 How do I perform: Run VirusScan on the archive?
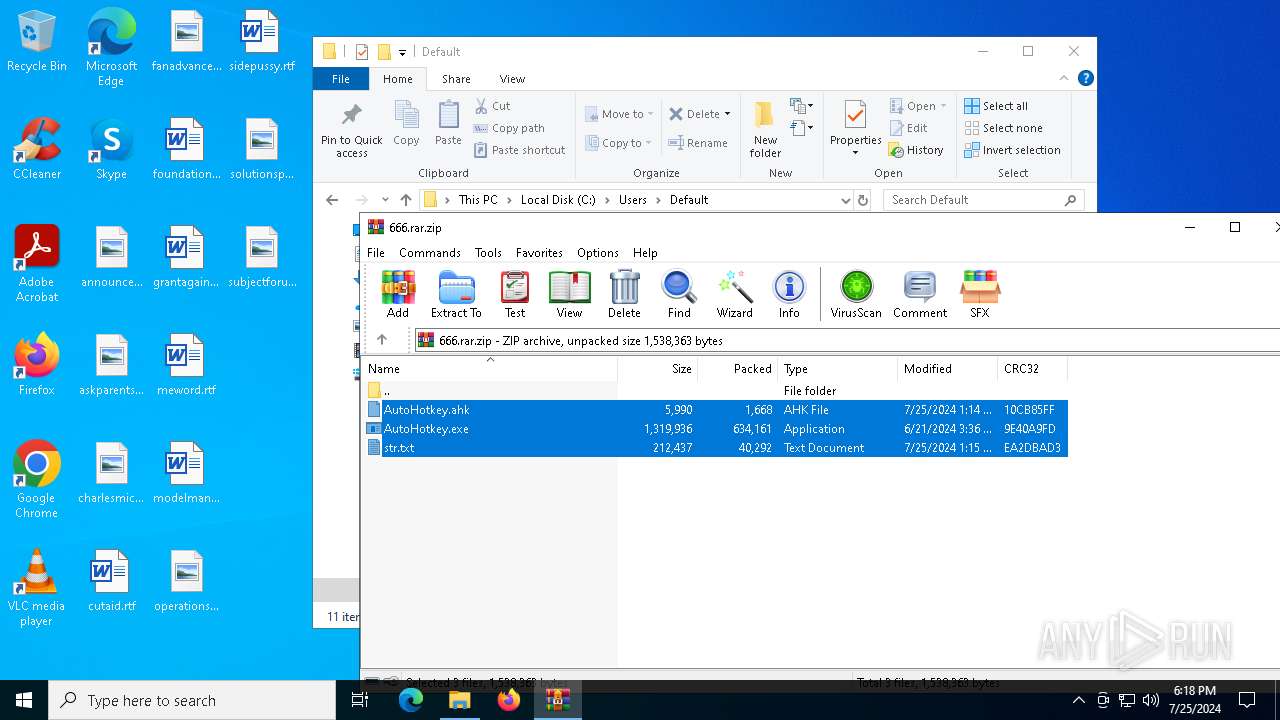click(x=856, y=294)
